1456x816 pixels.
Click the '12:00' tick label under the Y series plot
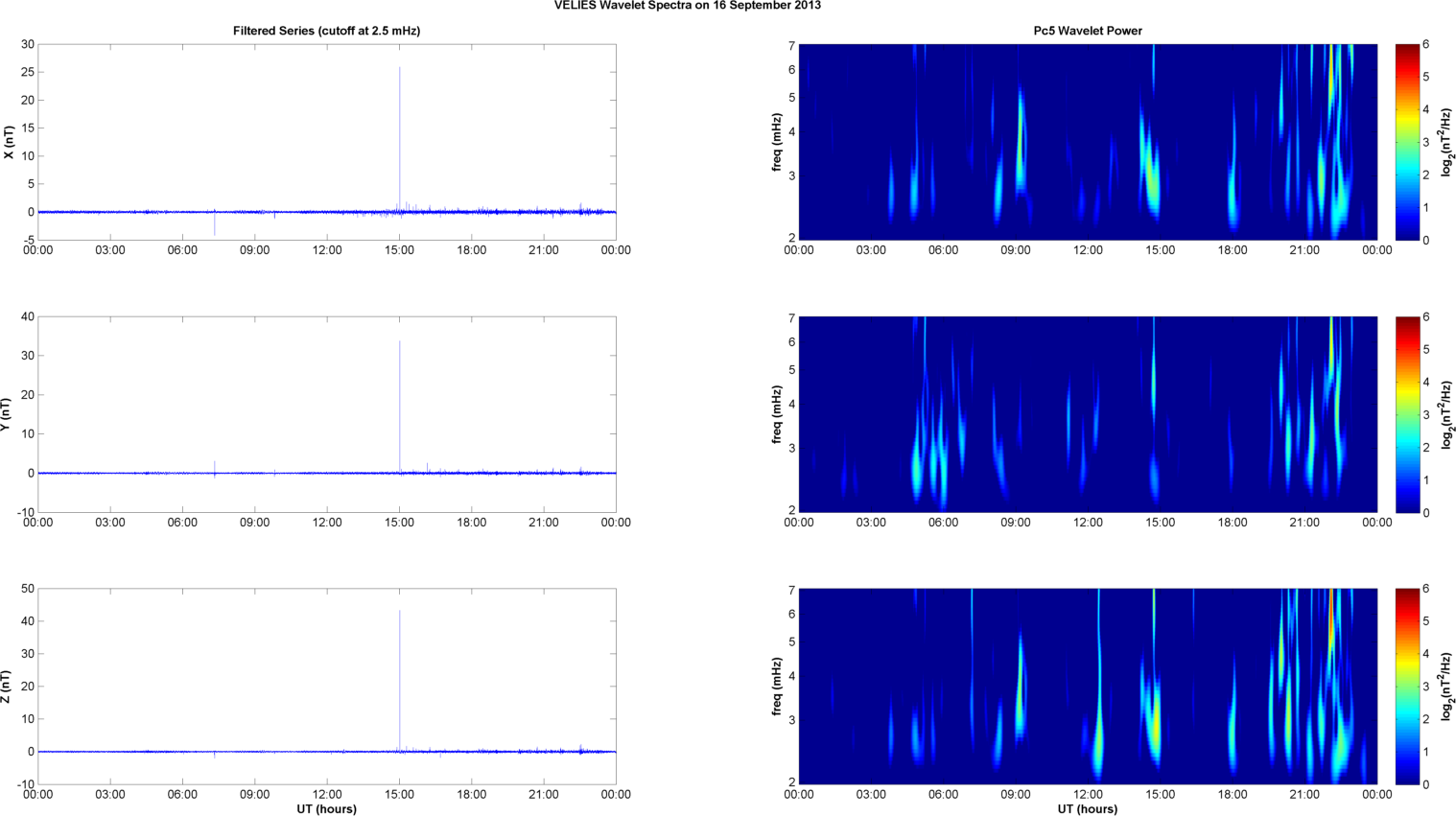[x=327, y=523]
